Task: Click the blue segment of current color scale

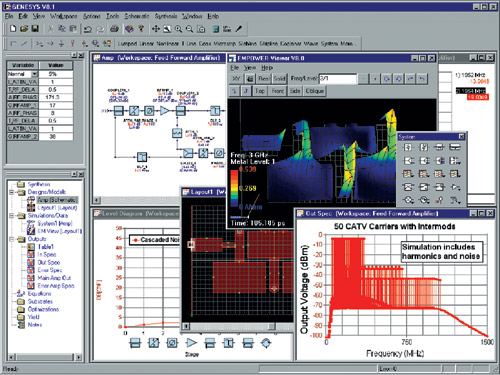Action: pyautogui.click(x=234, y=203)
